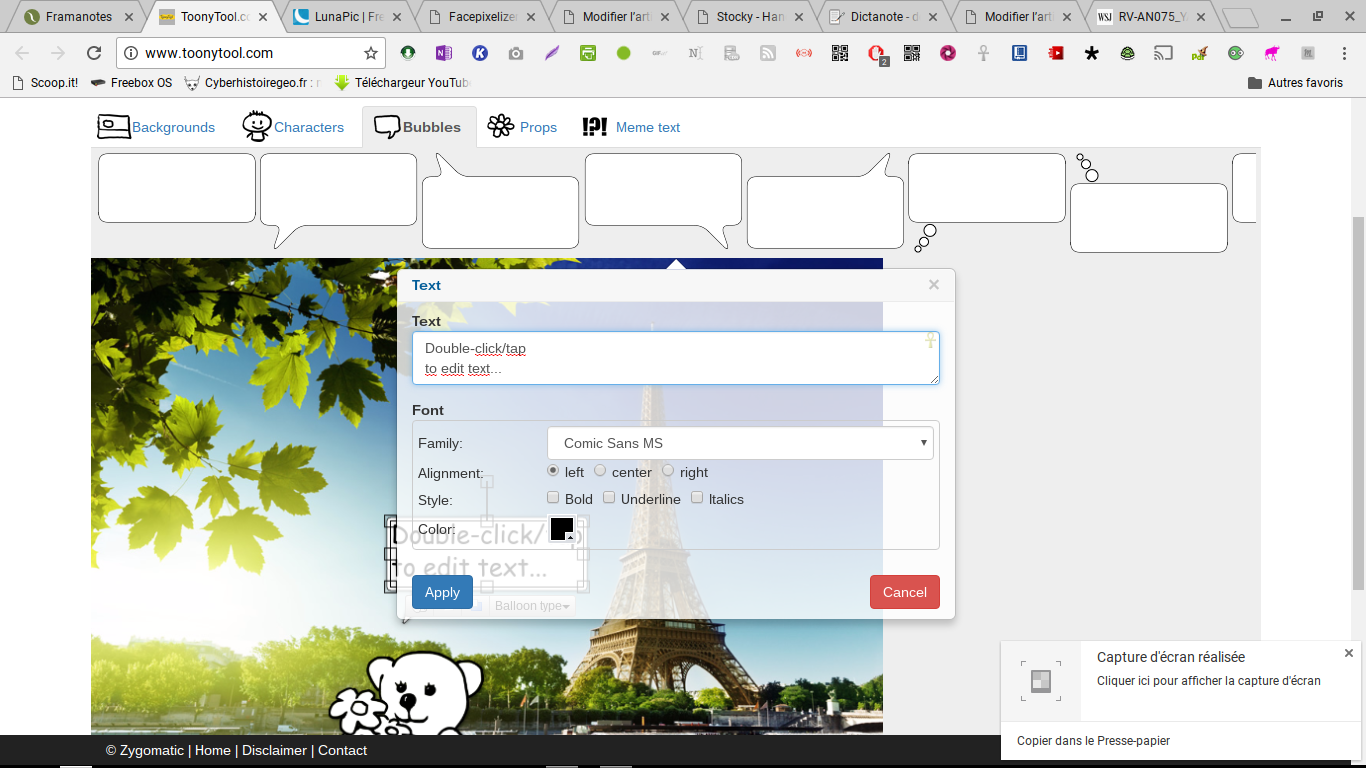Click the green circle extension icon
This screenshot has width=1366, height=768.
click(x=624, y=53)
